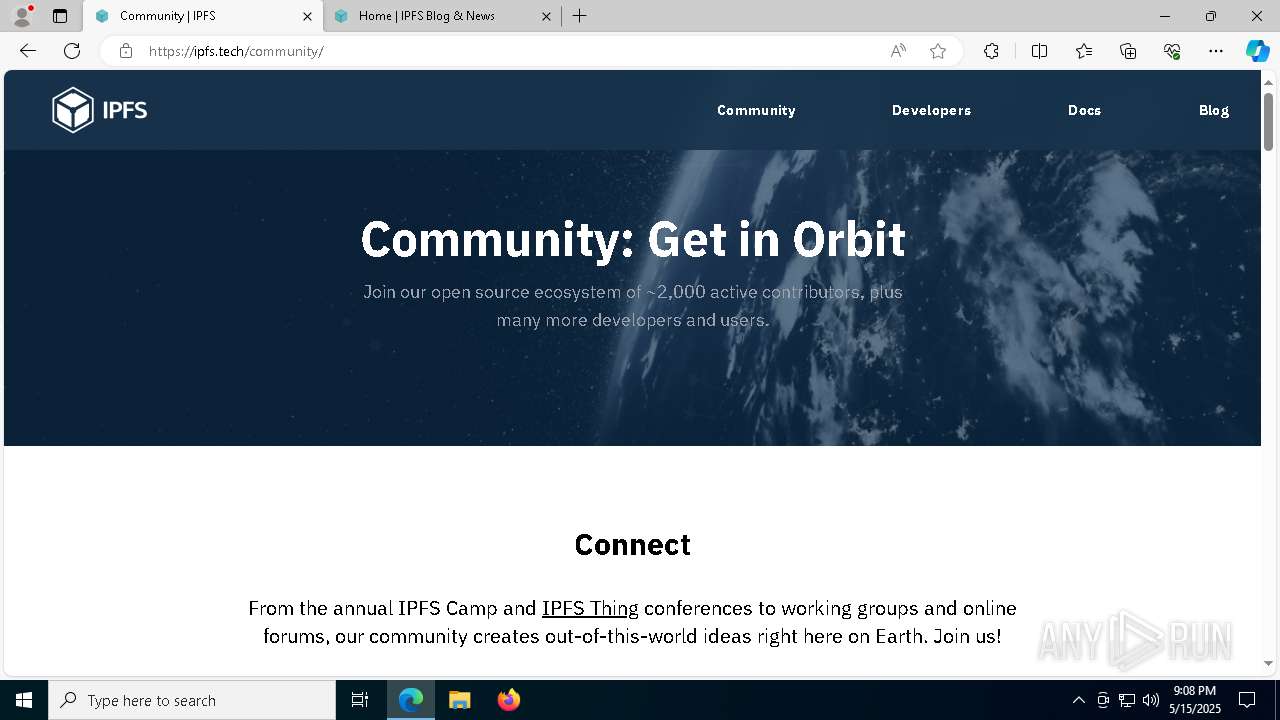The image size is (1280, 720).
Task: Click the taskbar search box
Action: [192, 700]
